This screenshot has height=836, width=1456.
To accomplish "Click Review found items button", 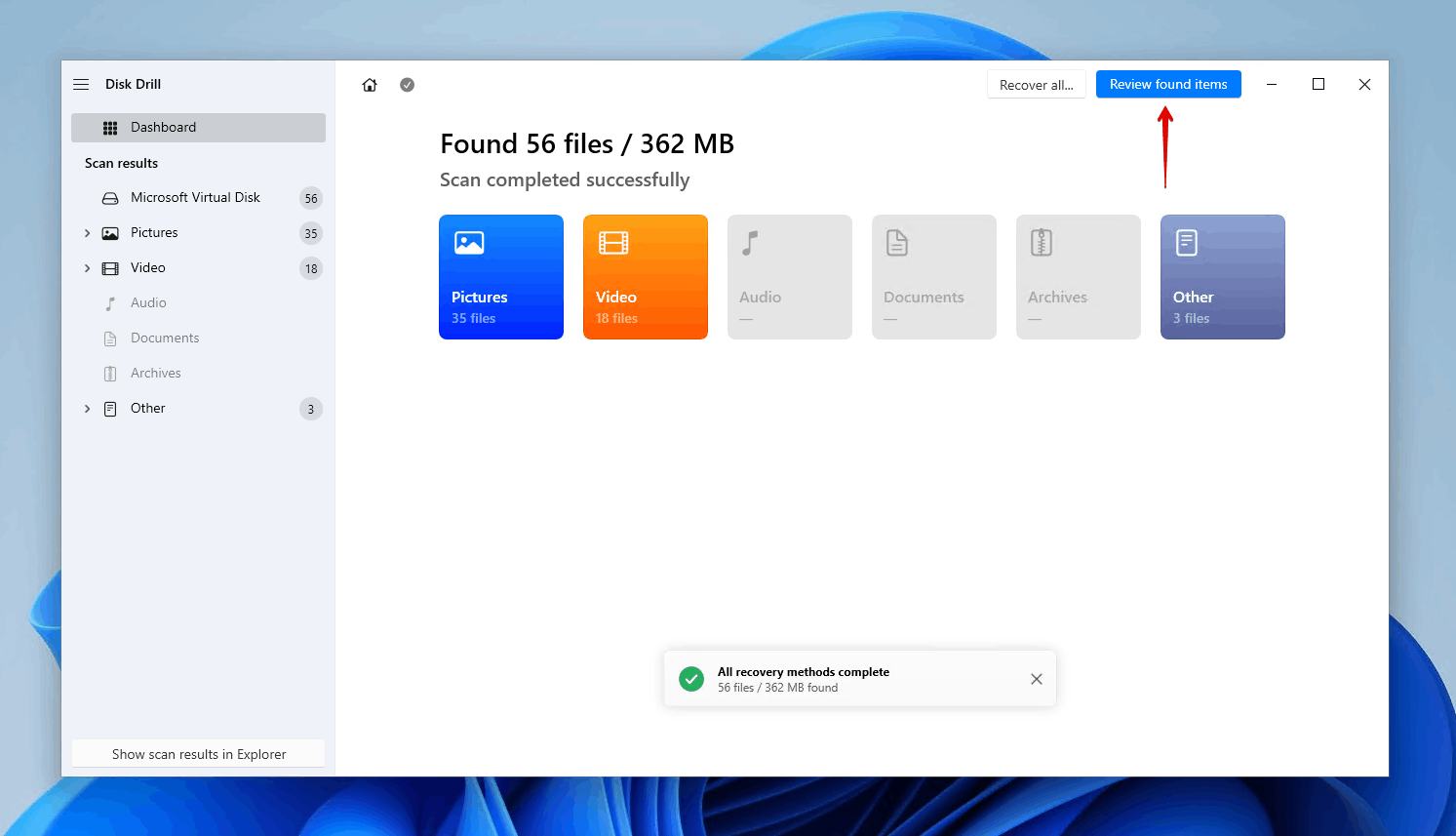I will (x=1168, y=84).
